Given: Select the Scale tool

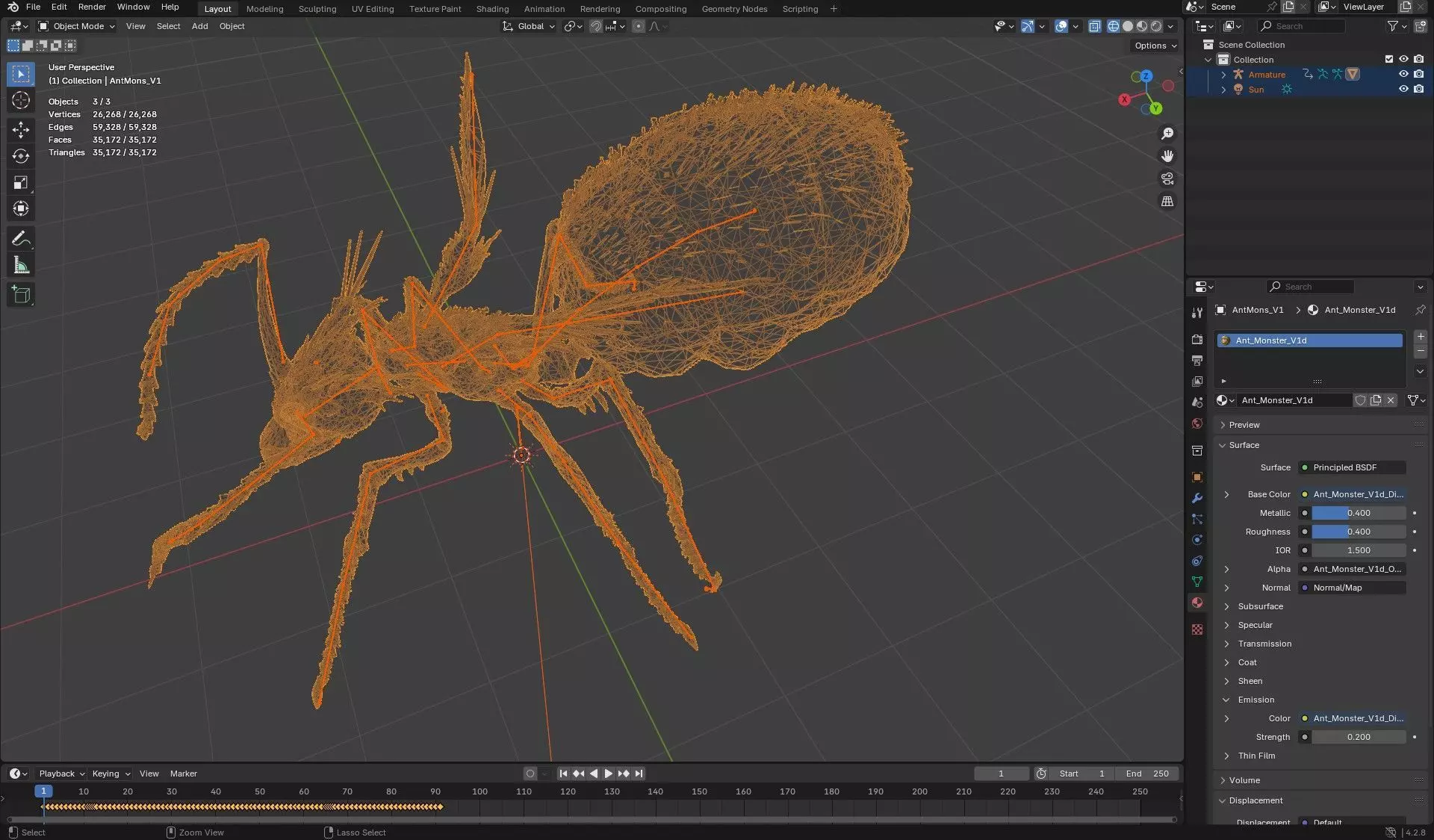Looking at the screenshot, I should pyautogui.click(x=21, y=182).
